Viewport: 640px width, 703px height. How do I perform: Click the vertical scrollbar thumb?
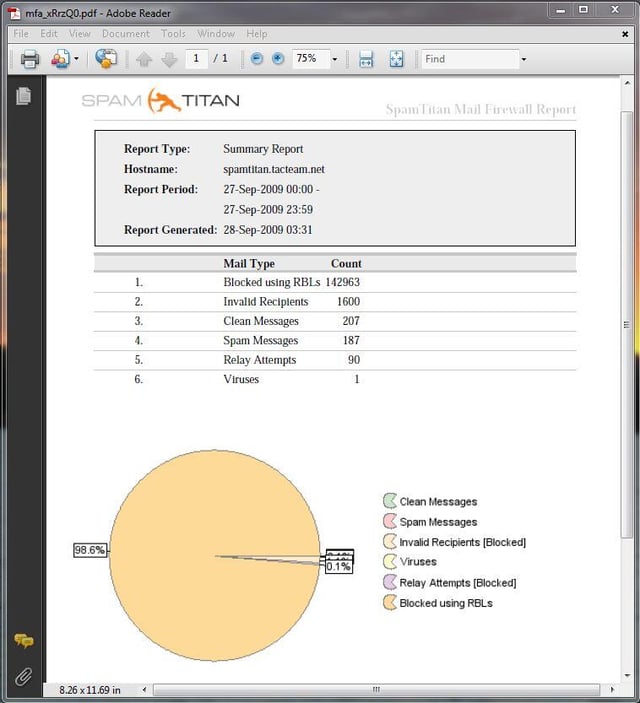coord(627,325)
